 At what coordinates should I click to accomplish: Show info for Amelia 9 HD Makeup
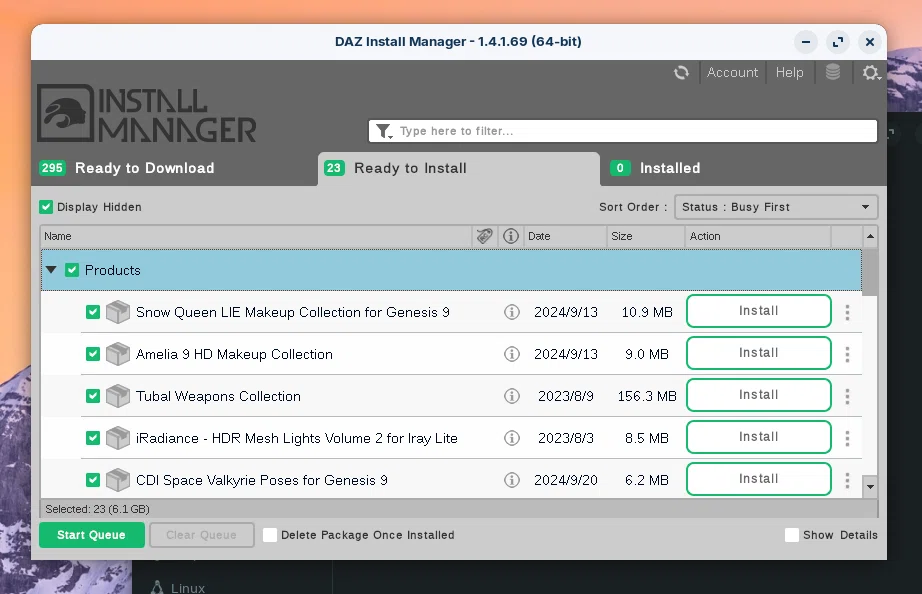(512, 354)
